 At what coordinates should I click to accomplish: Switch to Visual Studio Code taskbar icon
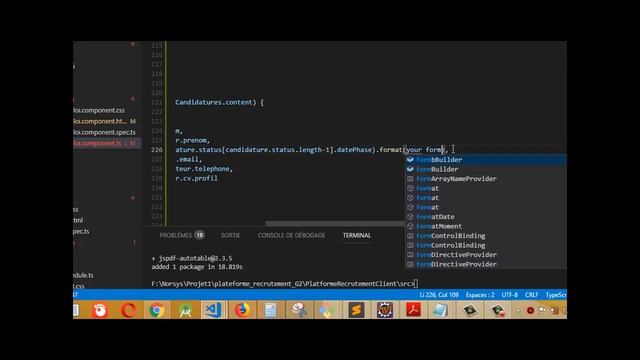213,310
